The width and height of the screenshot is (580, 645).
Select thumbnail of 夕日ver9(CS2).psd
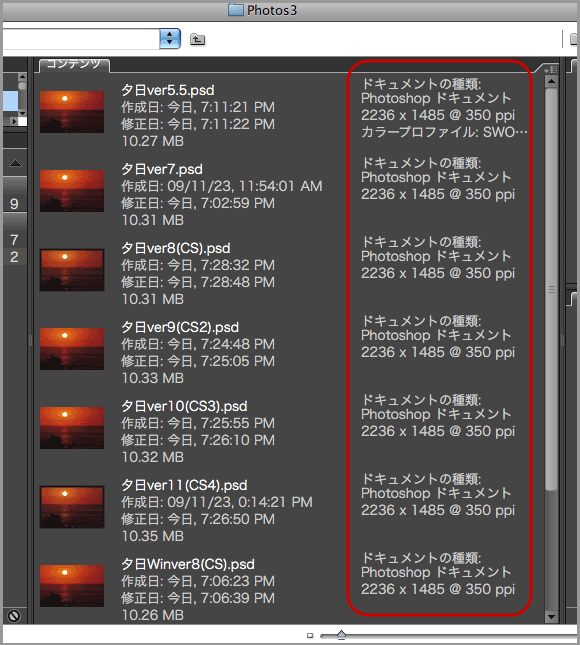72,349
